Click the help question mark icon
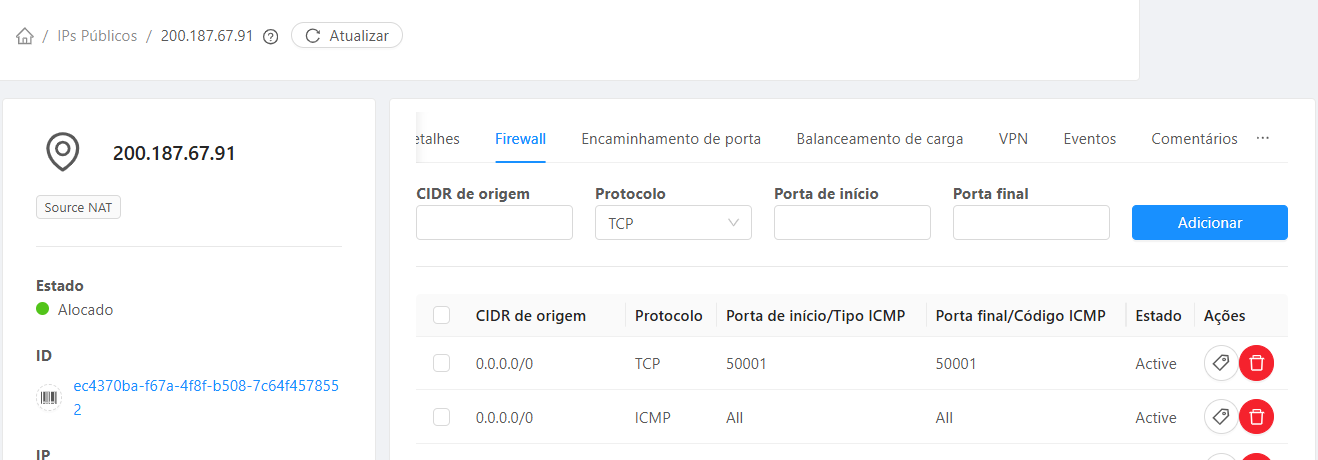Screen dimensions: 1318x460 pyautogui.click(x=270, y=36)
